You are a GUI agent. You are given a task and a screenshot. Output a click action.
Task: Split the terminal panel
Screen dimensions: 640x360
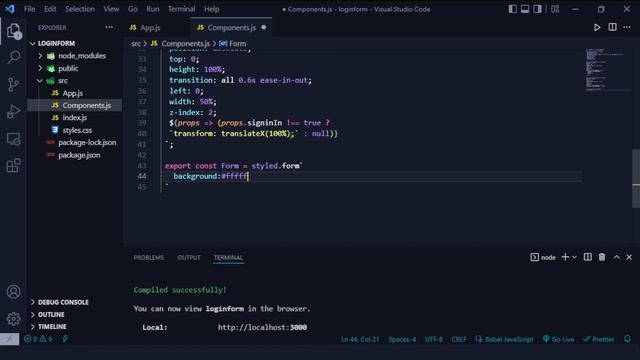click(587, 257)
